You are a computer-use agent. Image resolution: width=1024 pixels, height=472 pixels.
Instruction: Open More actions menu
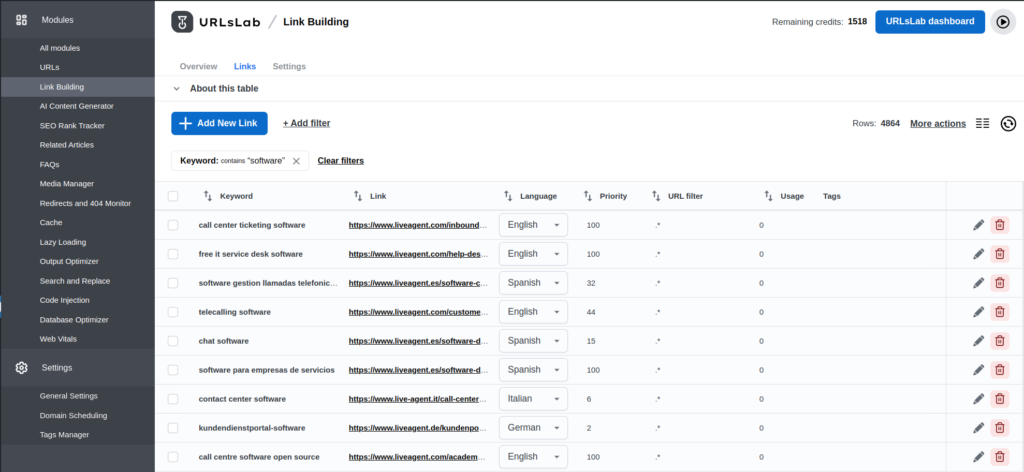coord(938,123)
